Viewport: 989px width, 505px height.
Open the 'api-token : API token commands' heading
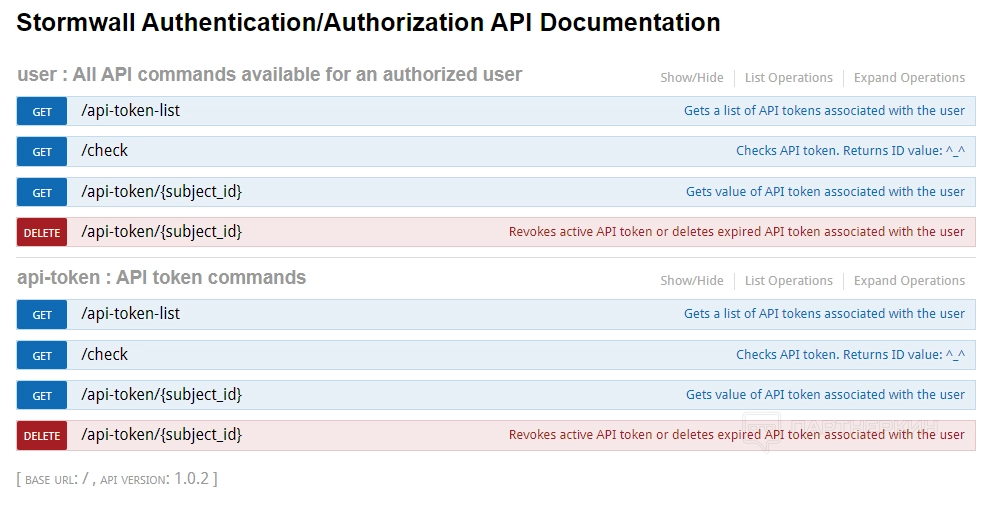pyautogui.click(x=161, y=278)
